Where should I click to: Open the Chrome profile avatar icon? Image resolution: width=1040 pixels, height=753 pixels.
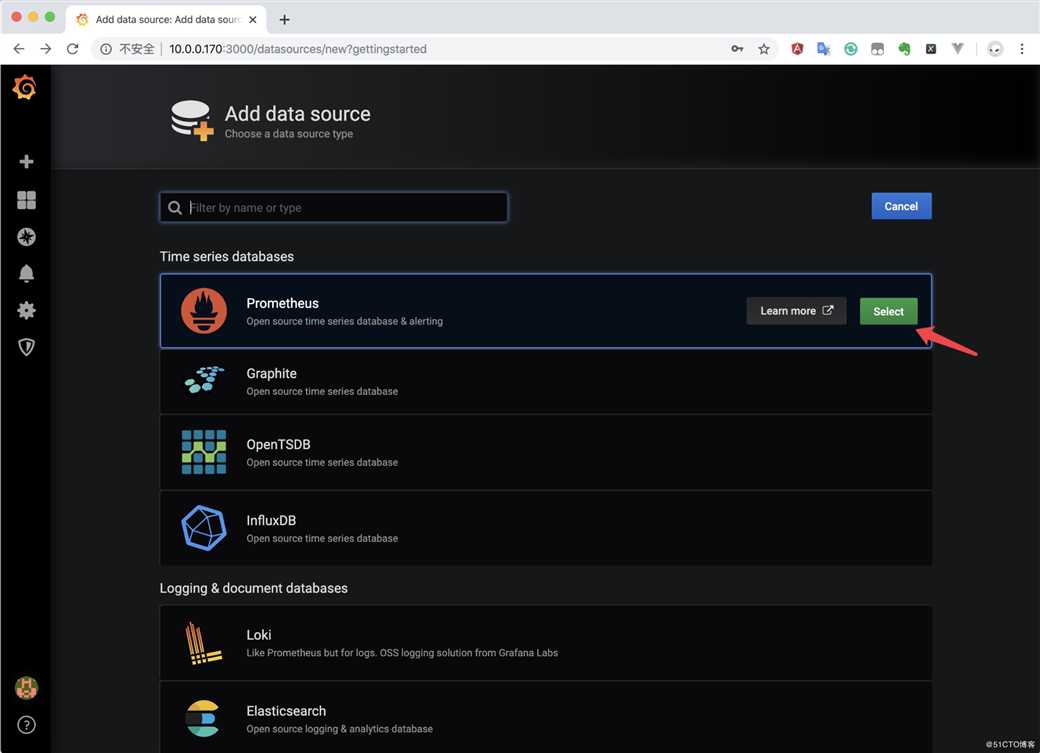[x=995, y=48]
